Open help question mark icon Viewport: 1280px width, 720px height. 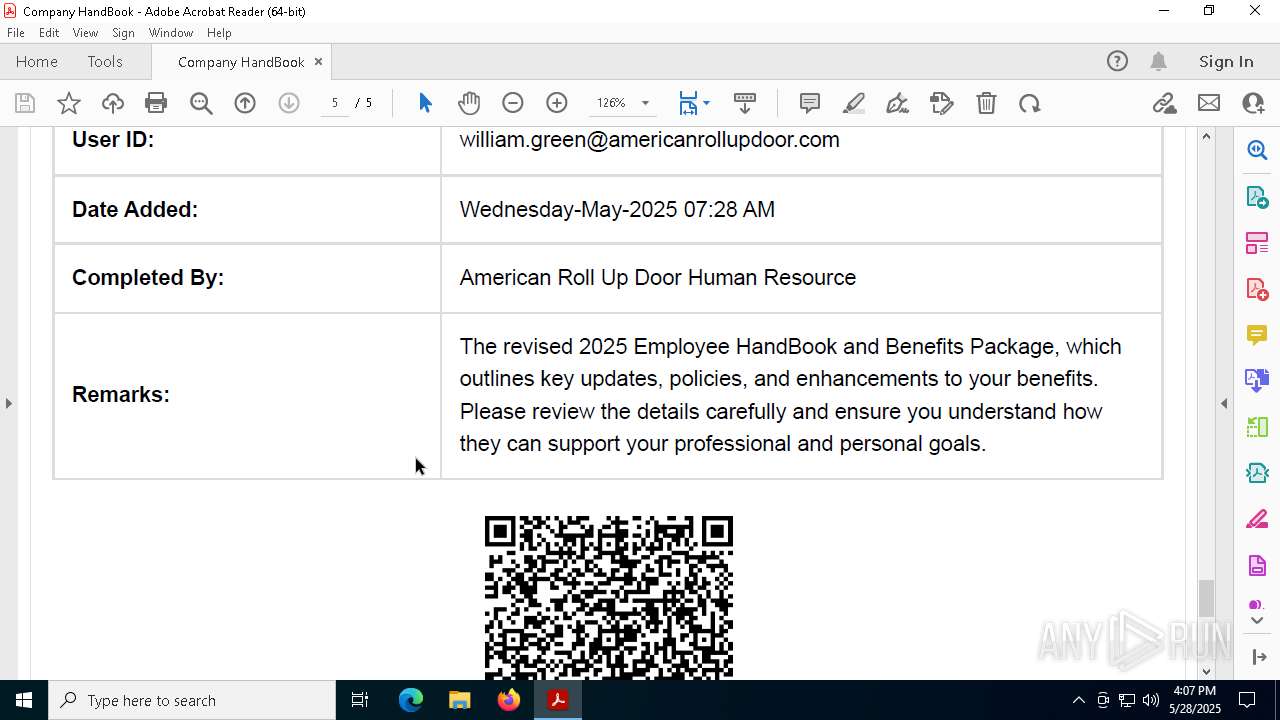coord(1117,62)
